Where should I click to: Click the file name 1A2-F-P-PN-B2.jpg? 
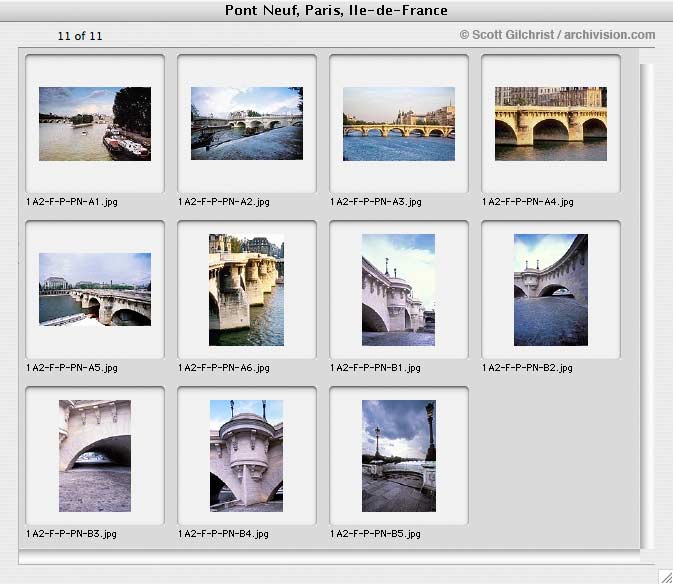527,368
